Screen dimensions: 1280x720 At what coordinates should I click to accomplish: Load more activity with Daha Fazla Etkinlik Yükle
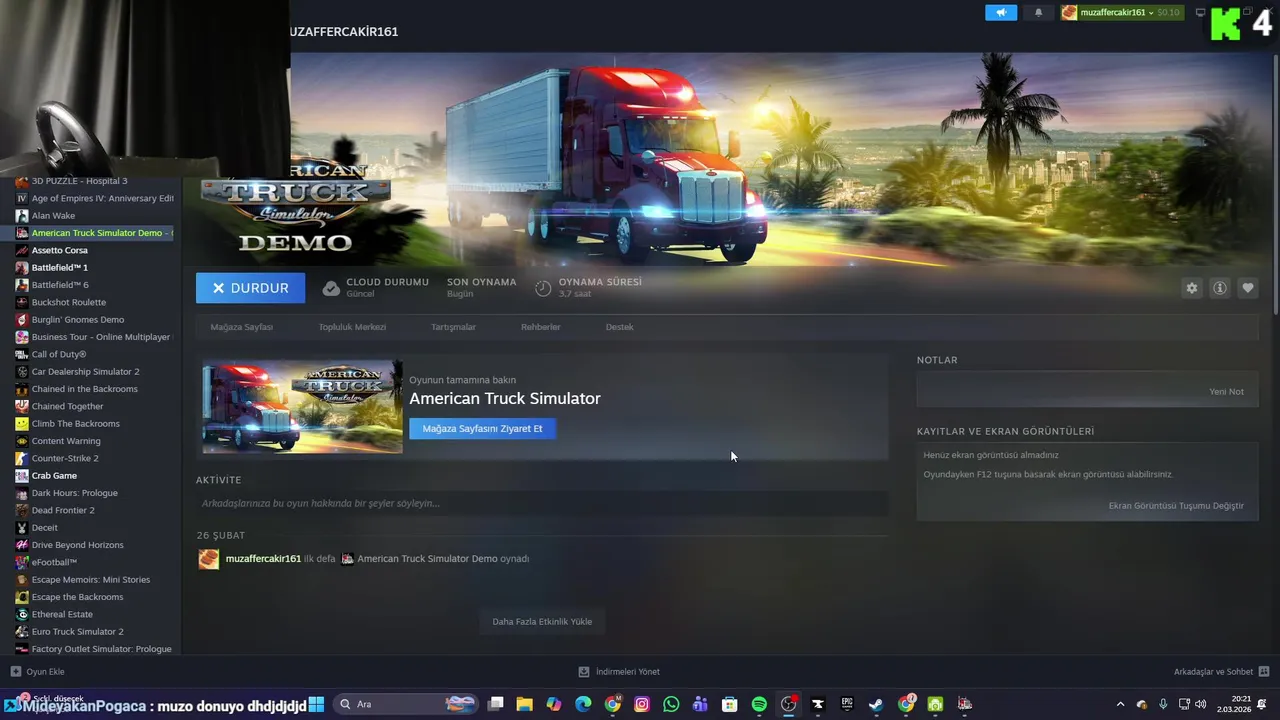(x=542, y=622)
